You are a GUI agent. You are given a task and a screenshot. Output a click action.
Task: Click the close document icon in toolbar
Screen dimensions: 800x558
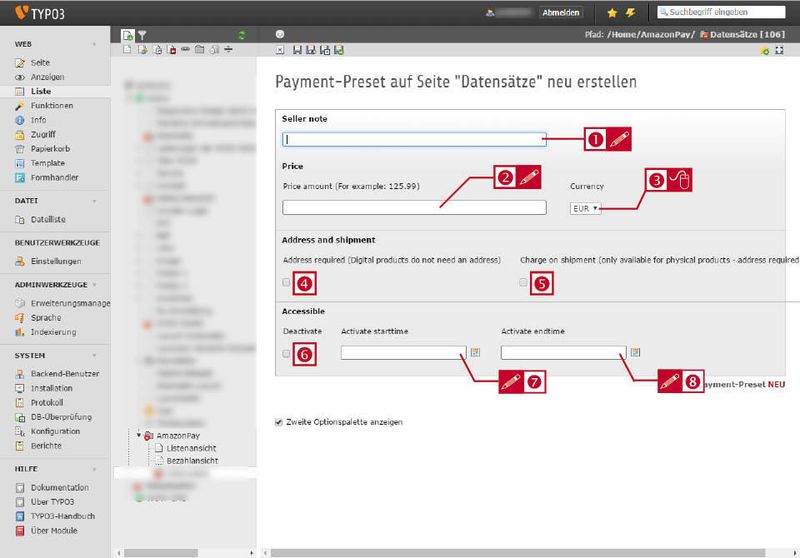pyautogui.click(x=280, y=50)
